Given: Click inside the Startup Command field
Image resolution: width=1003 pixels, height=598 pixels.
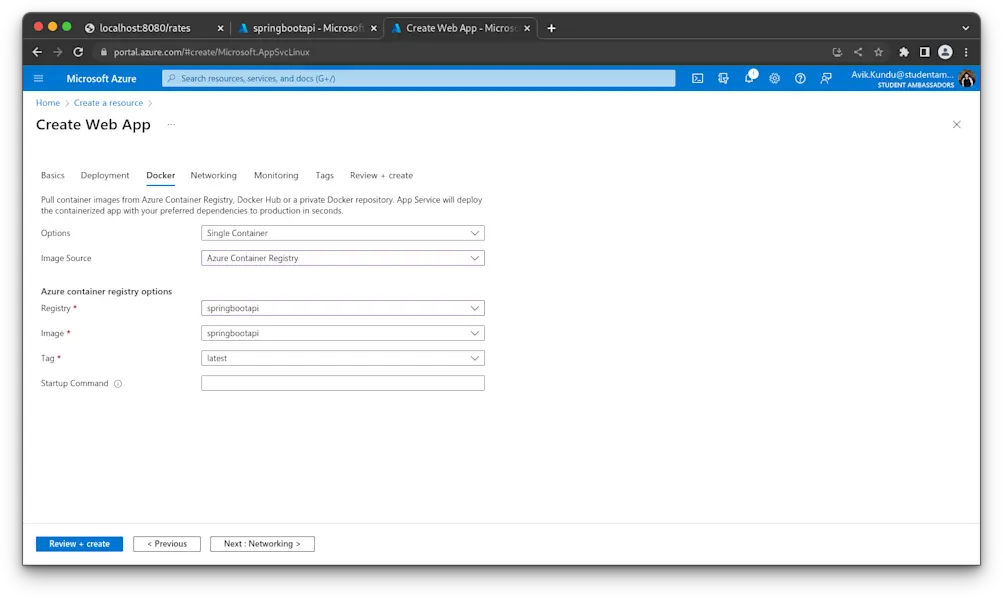Looking at the screenshot, I should coord(342,382).
